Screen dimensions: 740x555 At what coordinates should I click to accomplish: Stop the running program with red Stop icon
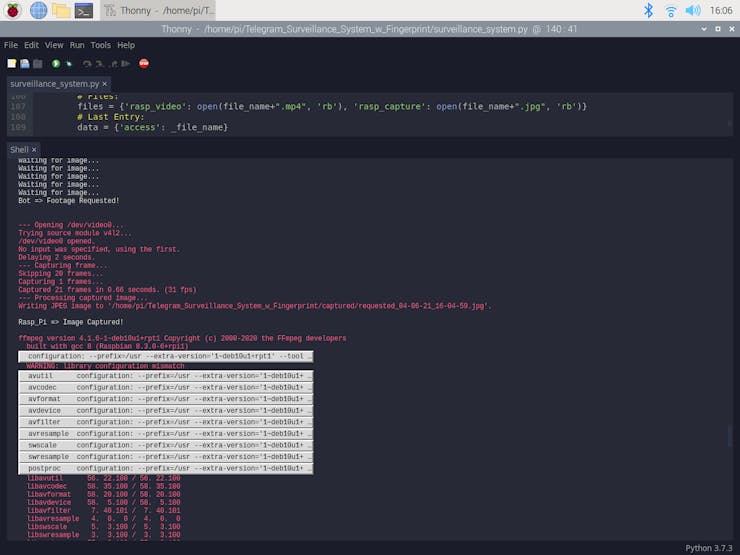(x=144, y=63)
